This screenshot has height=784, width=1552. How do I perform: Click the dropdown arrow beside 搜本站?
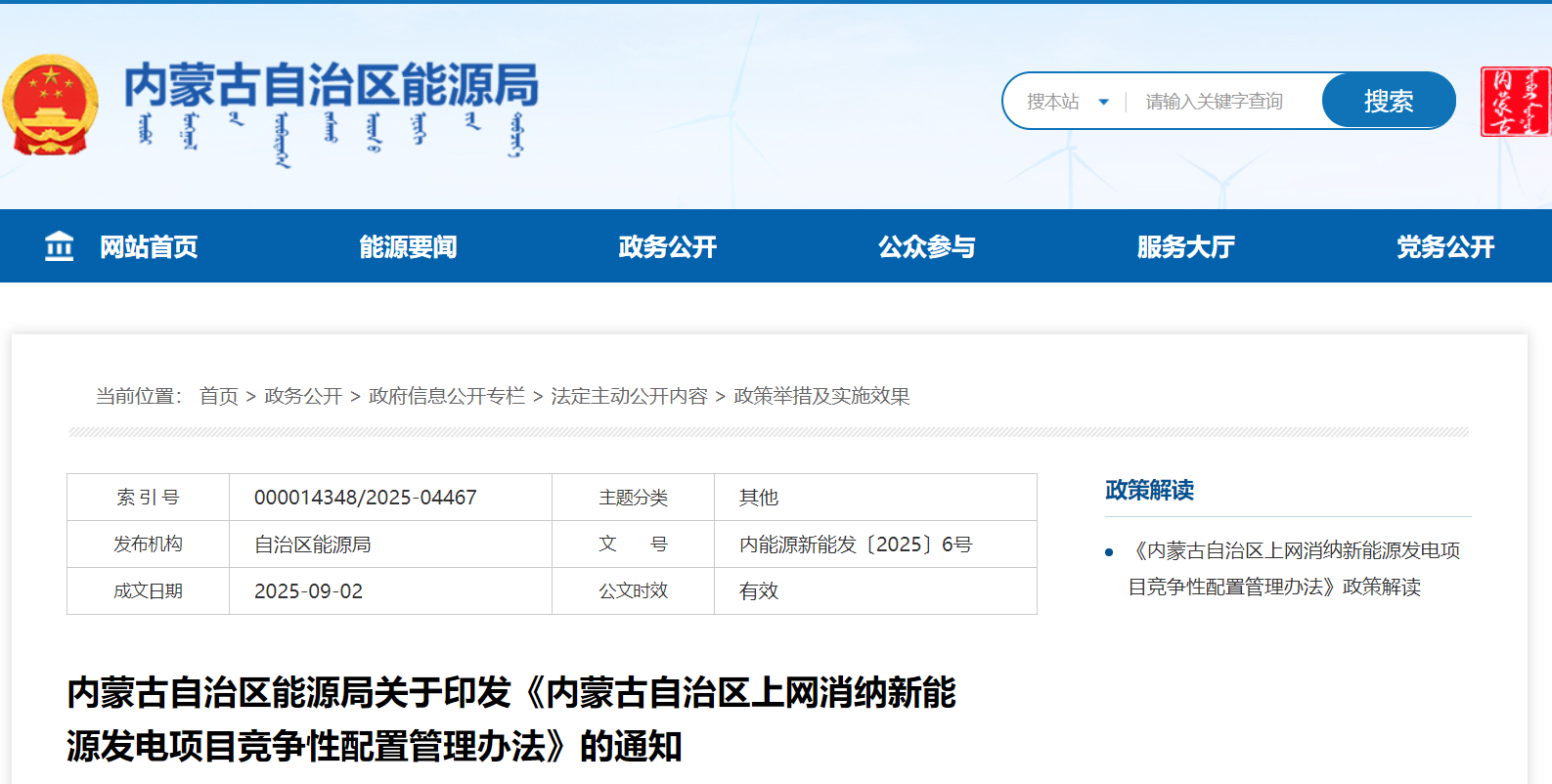[x=1103, y=102]
